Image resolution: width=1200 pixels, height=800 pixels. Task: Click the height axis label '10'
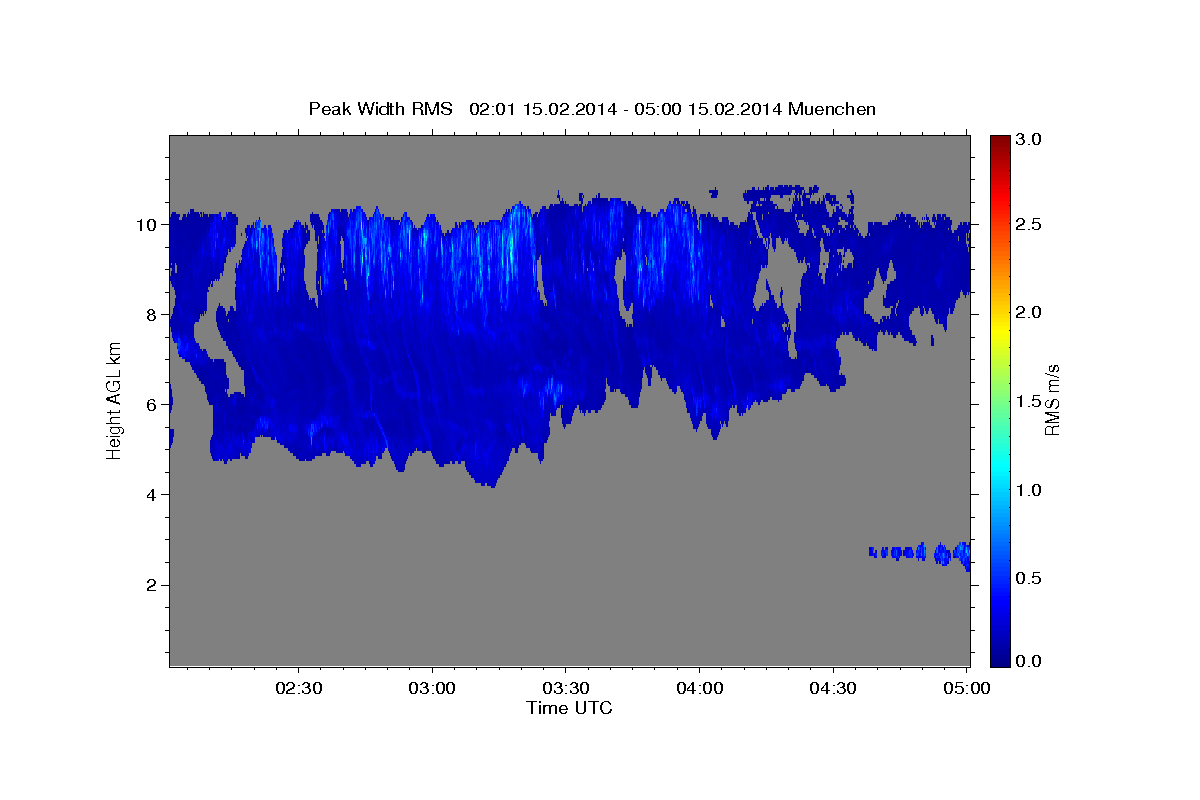pyautogui.click(x=147, y=225)
